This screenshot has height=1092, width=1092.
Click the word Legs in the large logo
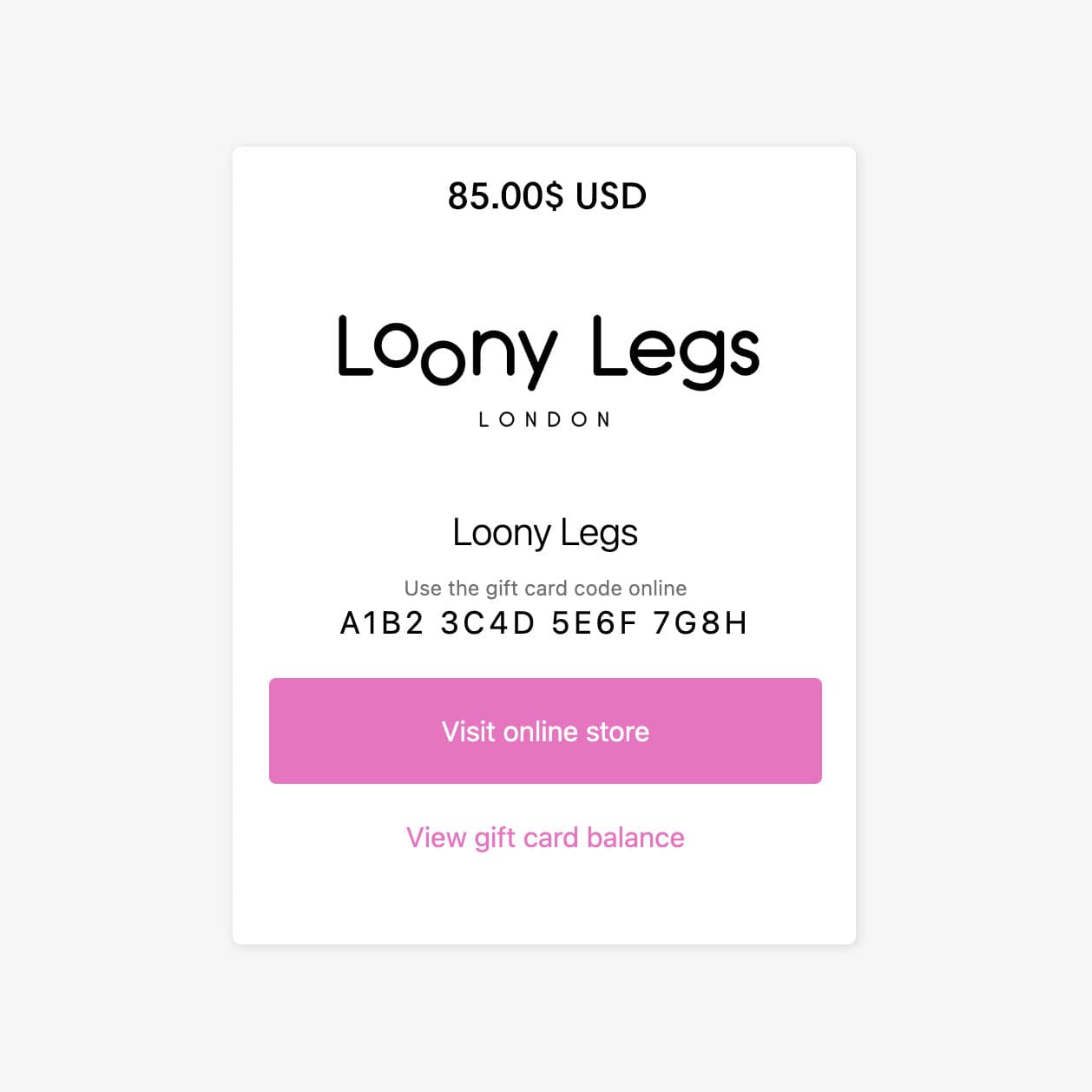click(x=675, y=351)
